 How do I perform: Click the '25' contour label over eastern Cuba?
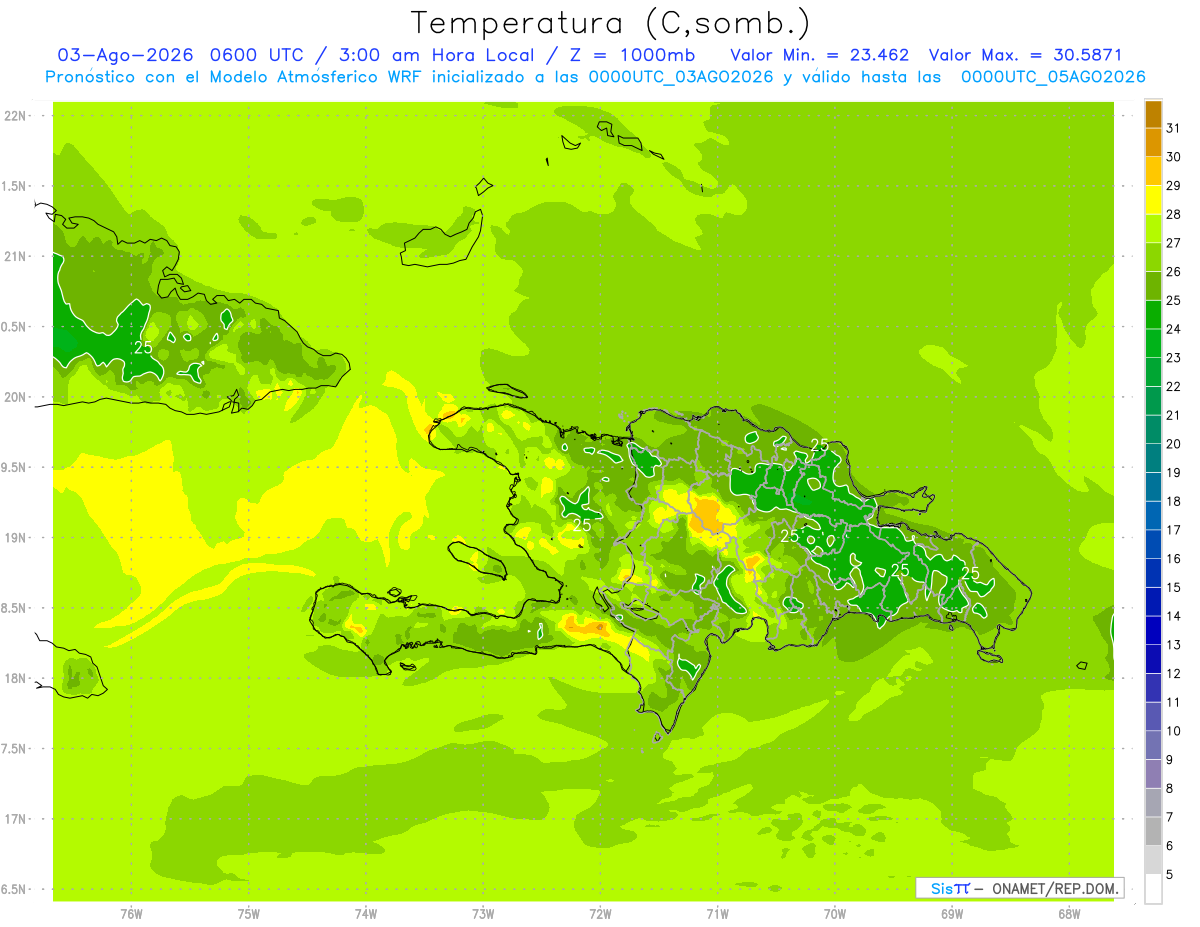[144, 347]
